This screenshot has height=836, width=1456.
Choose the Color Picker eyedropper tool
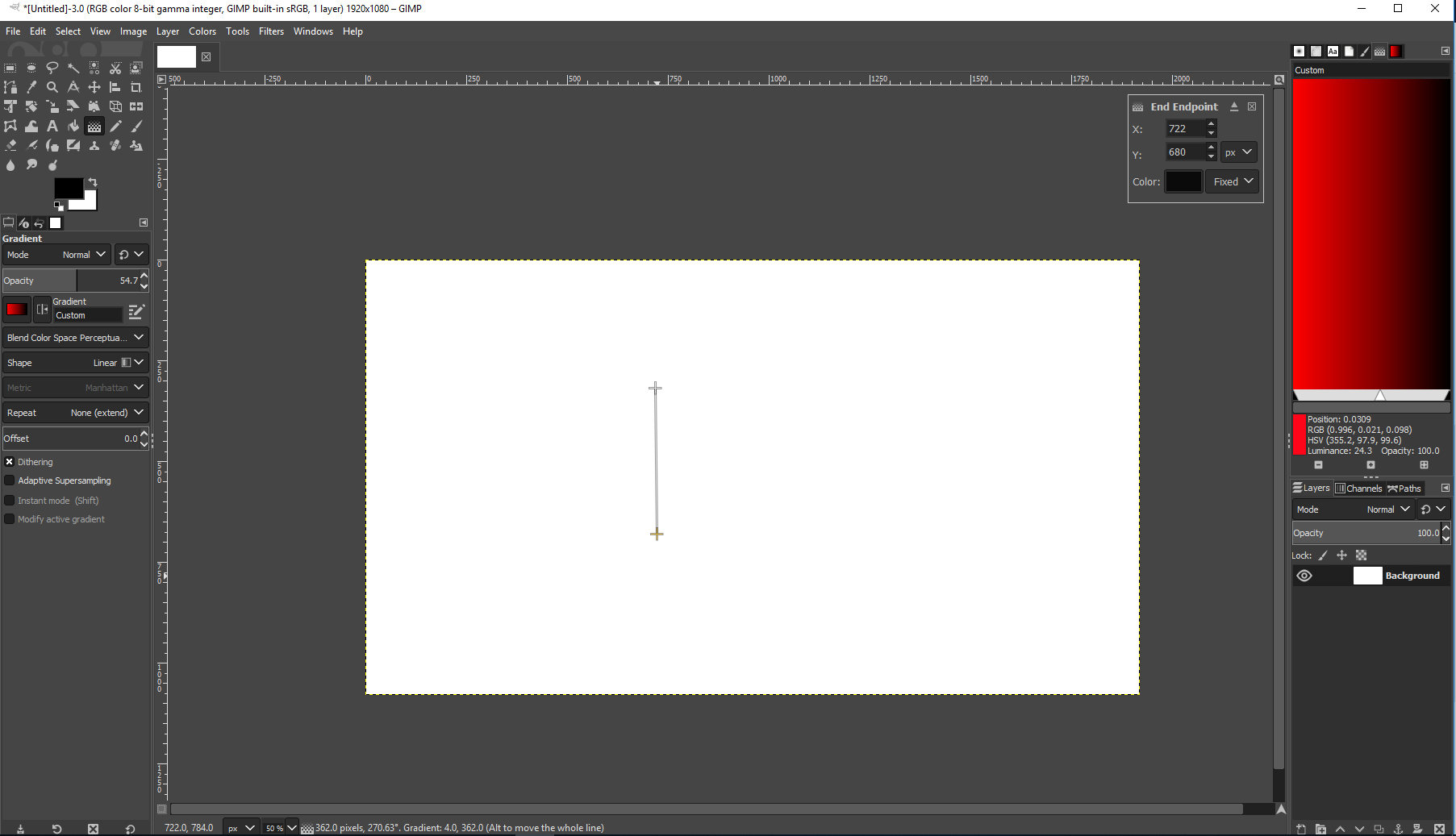(31, 87)
